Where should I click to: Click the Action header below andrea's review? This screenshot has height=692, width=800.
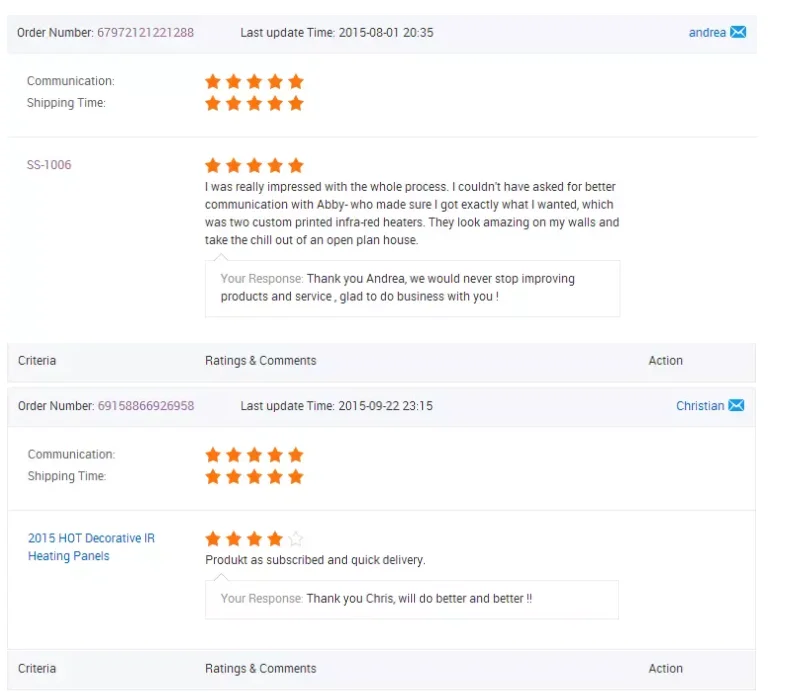[x=665, y=361]
